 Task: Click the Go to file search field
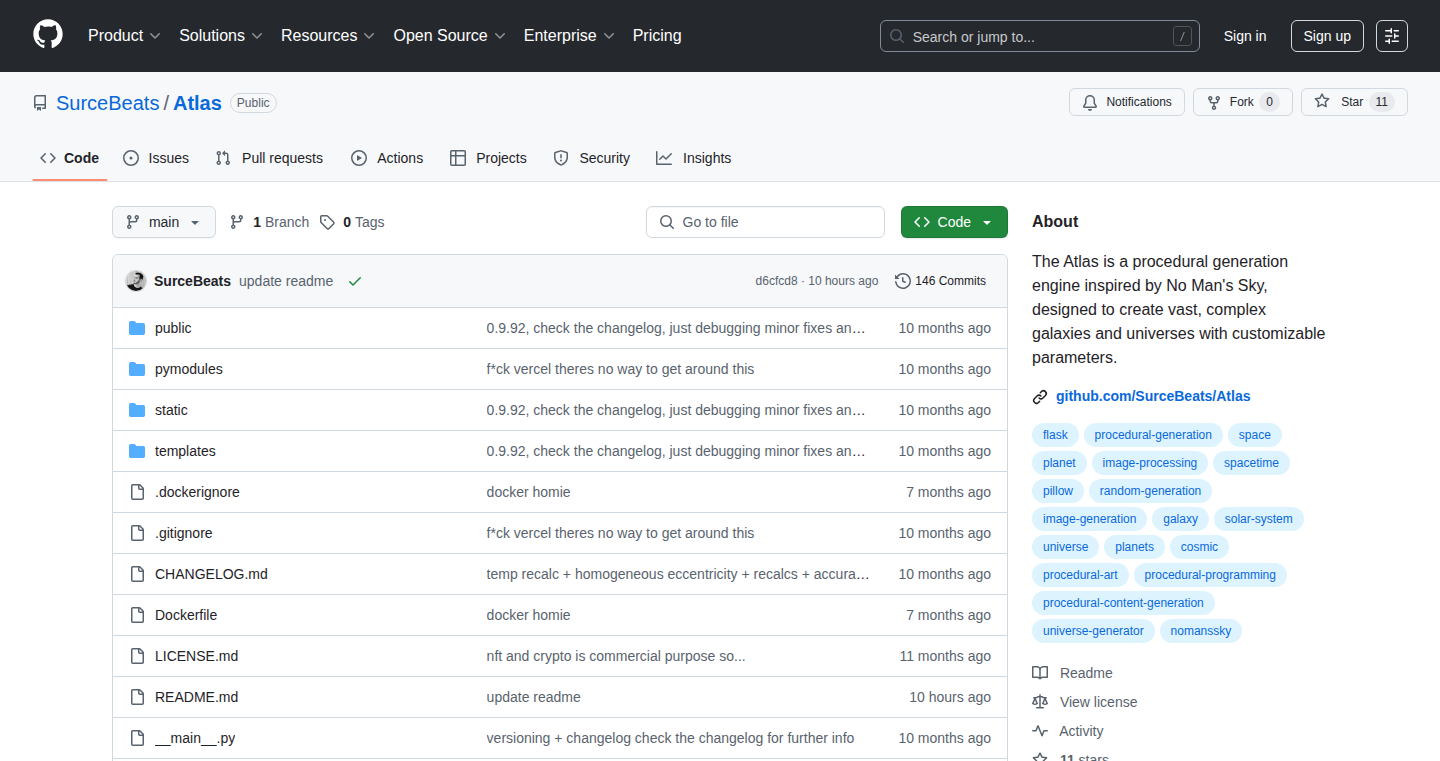pyautogui.click(x=766, y=222)
